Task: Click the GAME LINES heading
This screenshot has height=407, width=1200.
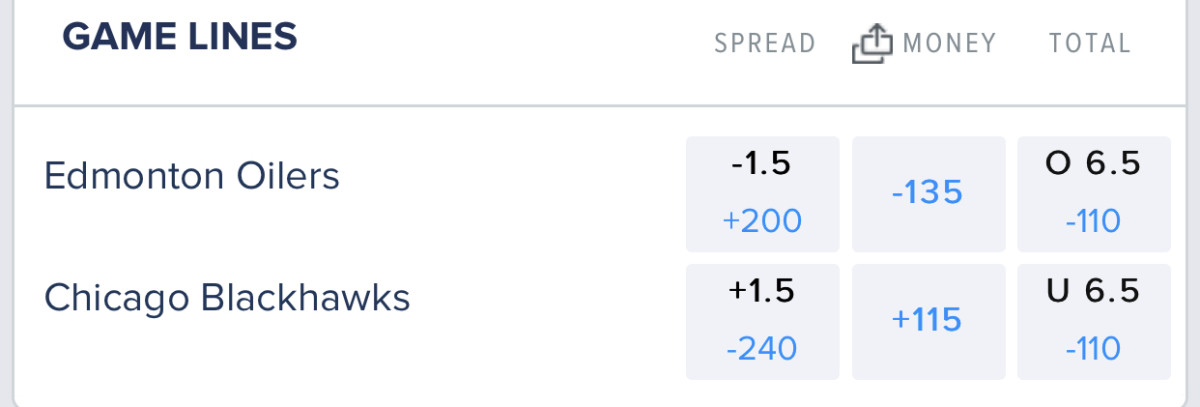Action: pyautogui.click(x=180, y=38)
